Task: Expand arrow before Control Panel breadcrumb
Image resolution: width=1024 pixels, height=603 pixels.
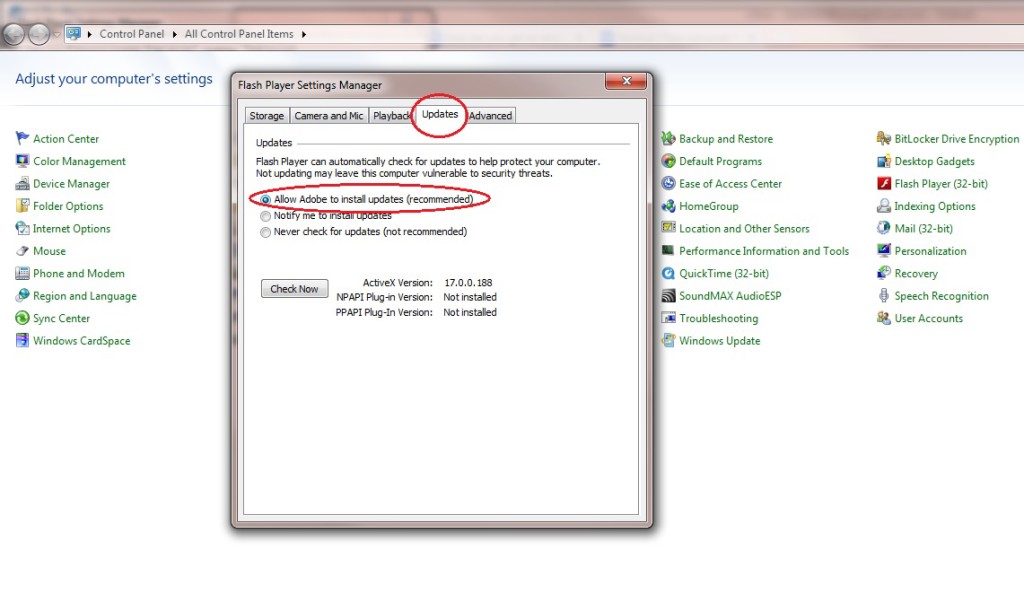Action: coord(89,34)
